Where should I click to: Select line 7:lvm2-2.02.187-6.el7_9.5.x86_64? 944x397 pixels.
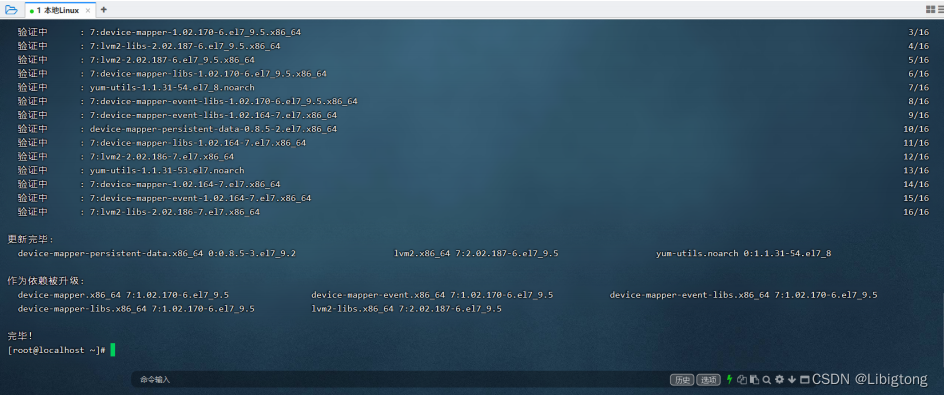pos(172,60)
